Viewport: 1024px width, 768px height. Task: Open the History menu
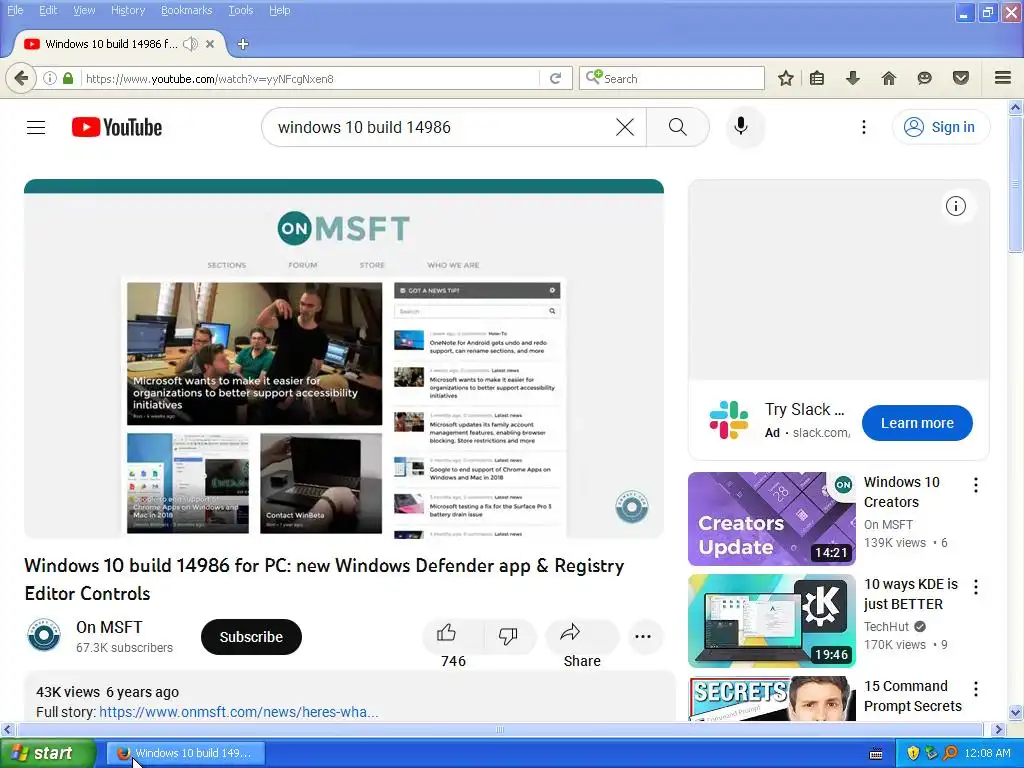[x=128, y=10]
